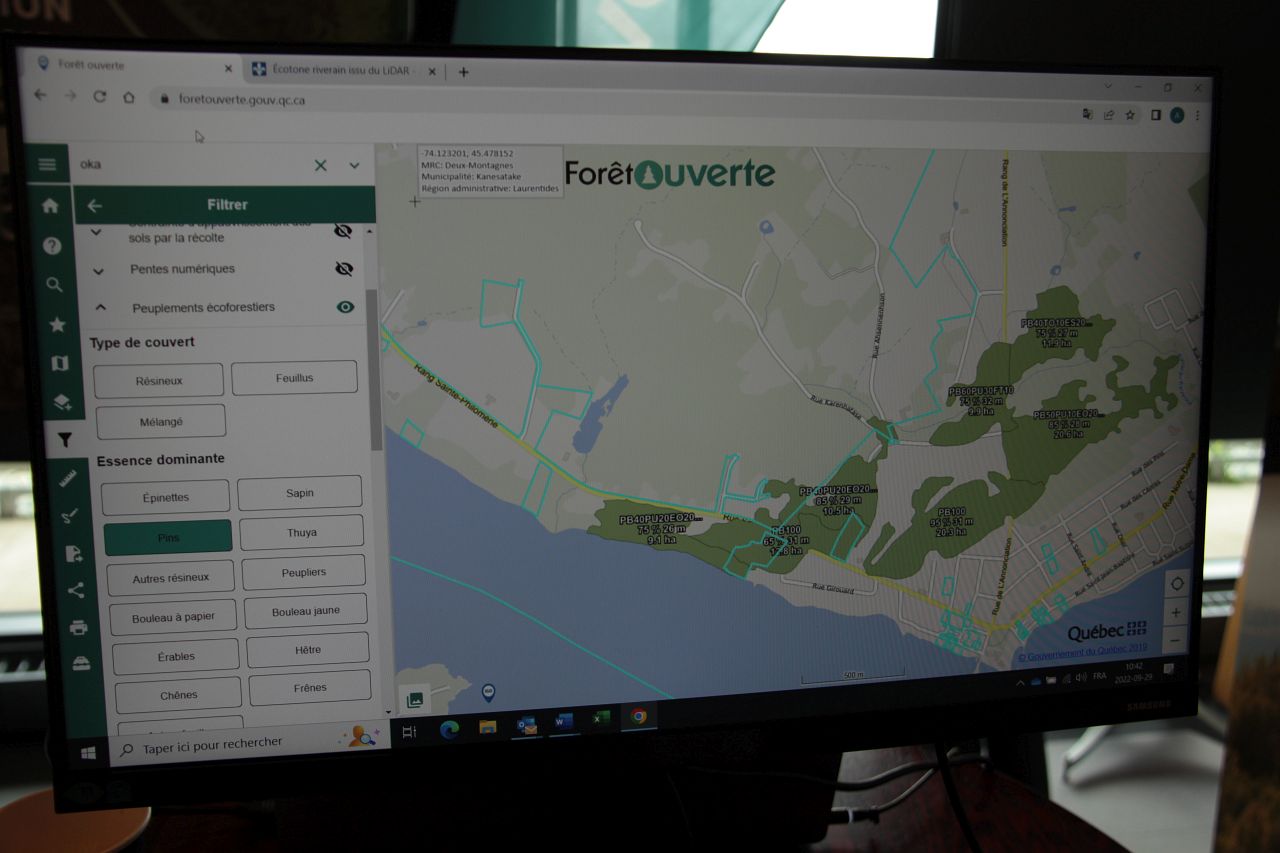
Task: Select the Autres résineux species button
Action: [x=171, y=578]
